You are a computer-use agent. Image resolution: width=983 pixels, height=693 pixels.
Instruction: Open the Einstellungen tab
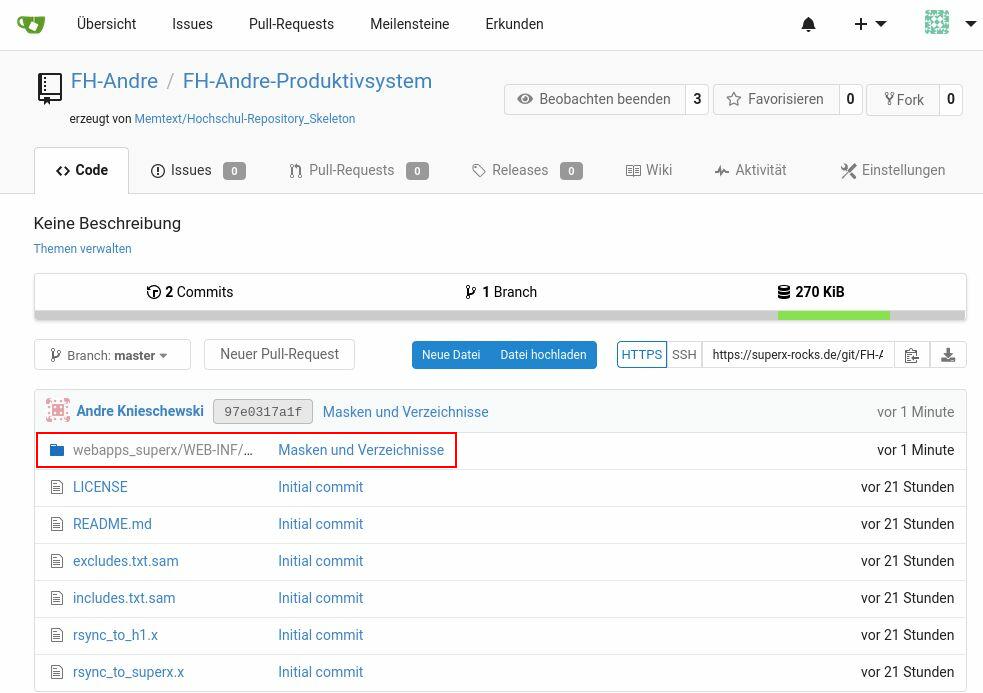click(892, 170)
